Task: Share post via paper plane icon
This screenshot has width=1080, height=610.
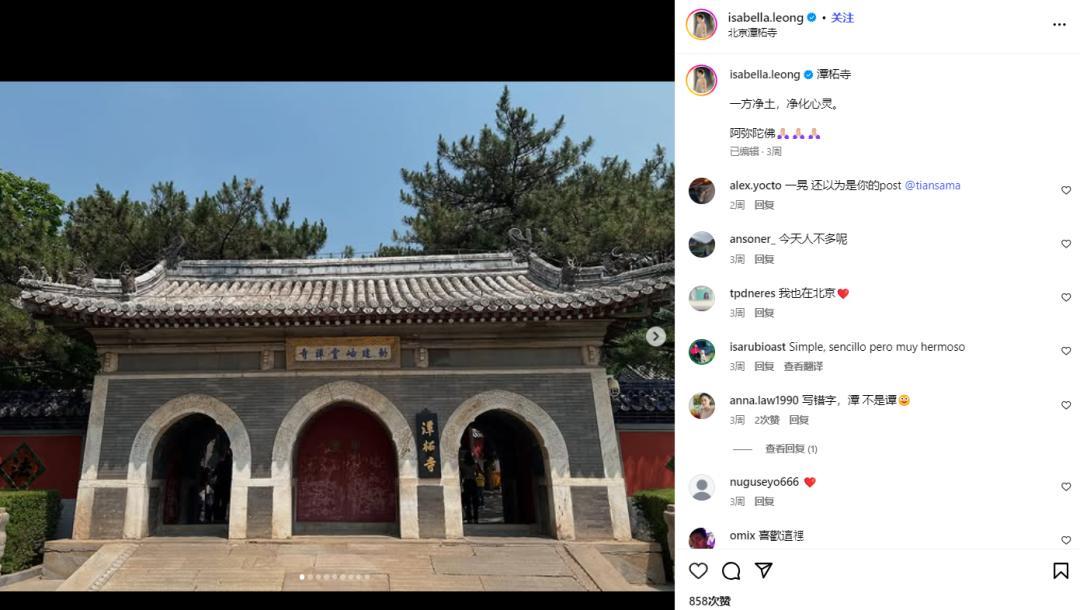Action: click(x=763, y=570)
